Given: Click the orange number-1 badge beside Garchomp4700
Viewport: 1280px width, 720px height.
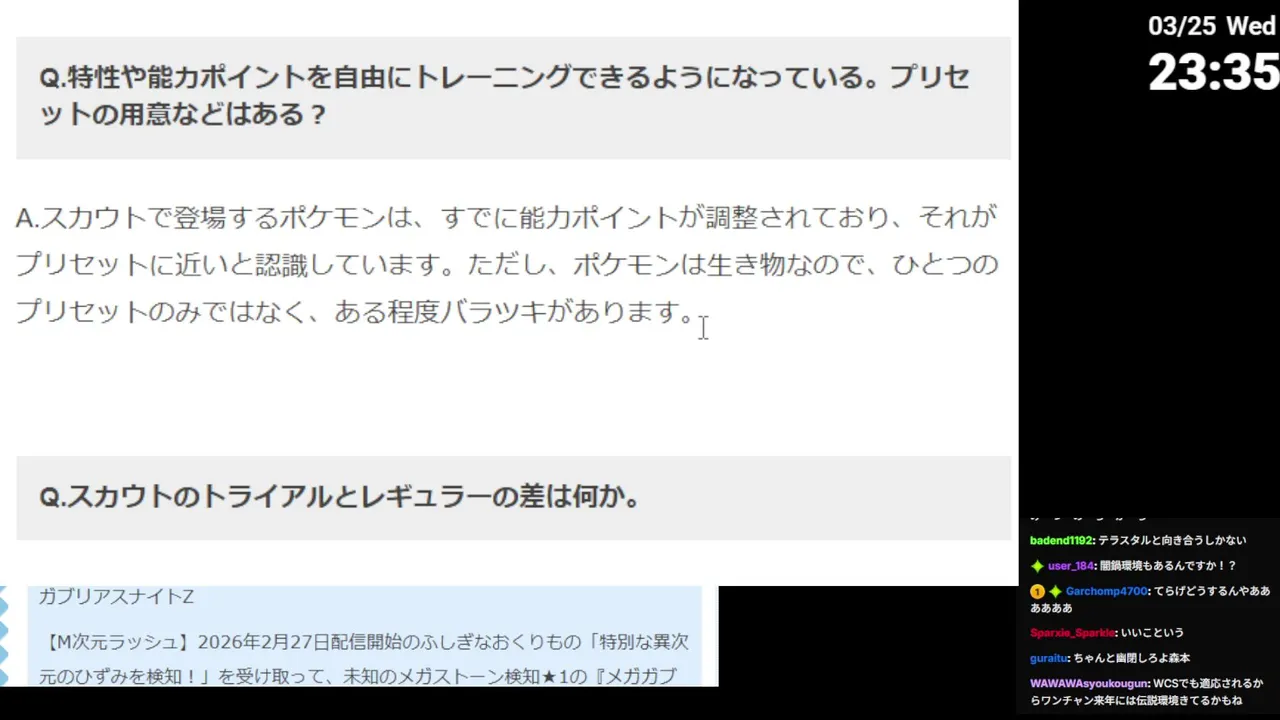Looking at the screenshot, I should 1037,592.
